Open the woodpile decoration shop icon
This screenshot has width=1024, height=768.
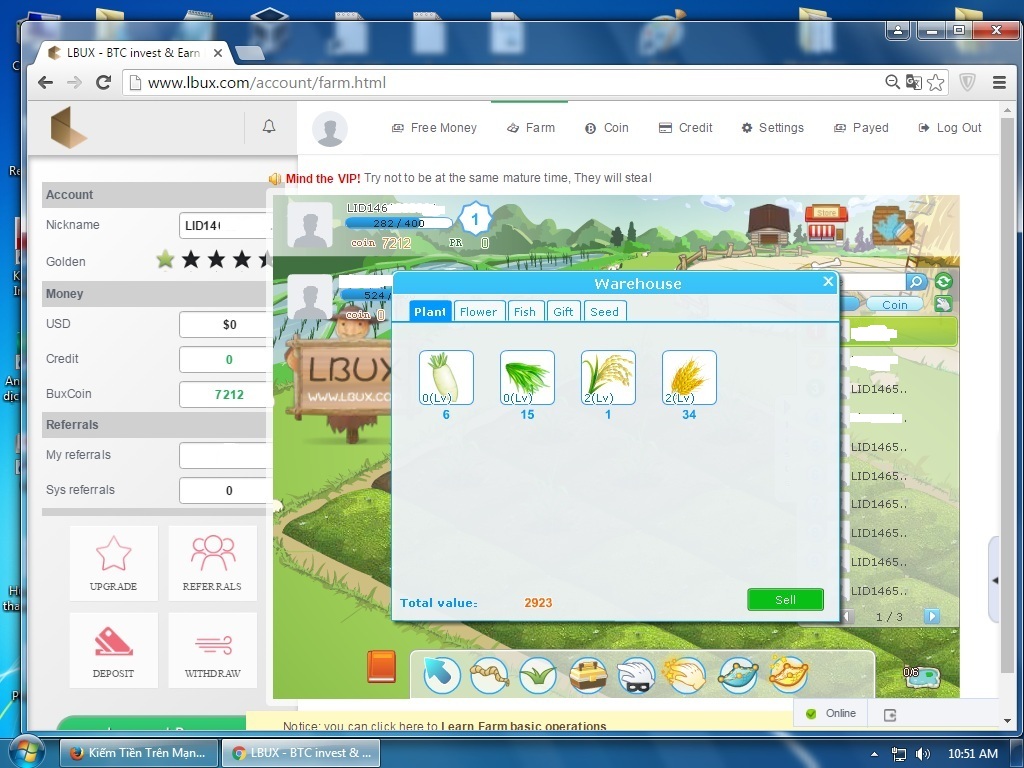tap(893, 225)
